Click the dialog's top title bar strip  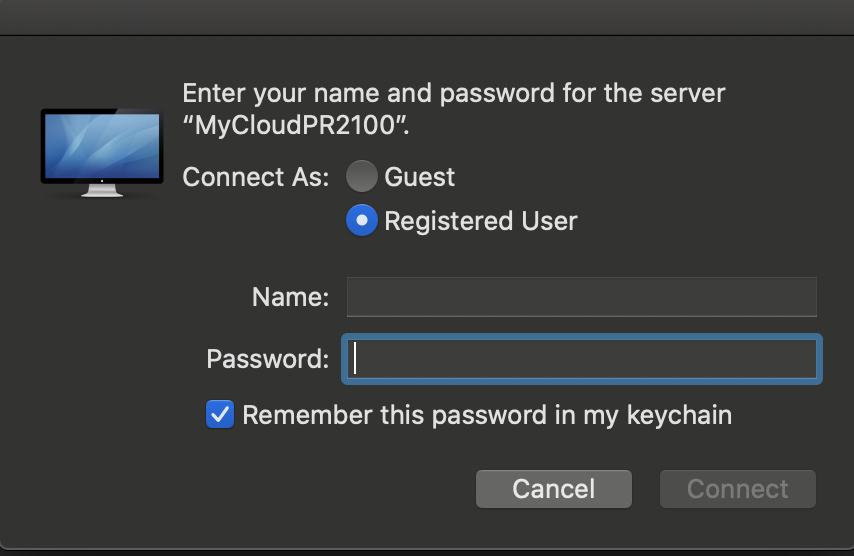pos(427,17)
